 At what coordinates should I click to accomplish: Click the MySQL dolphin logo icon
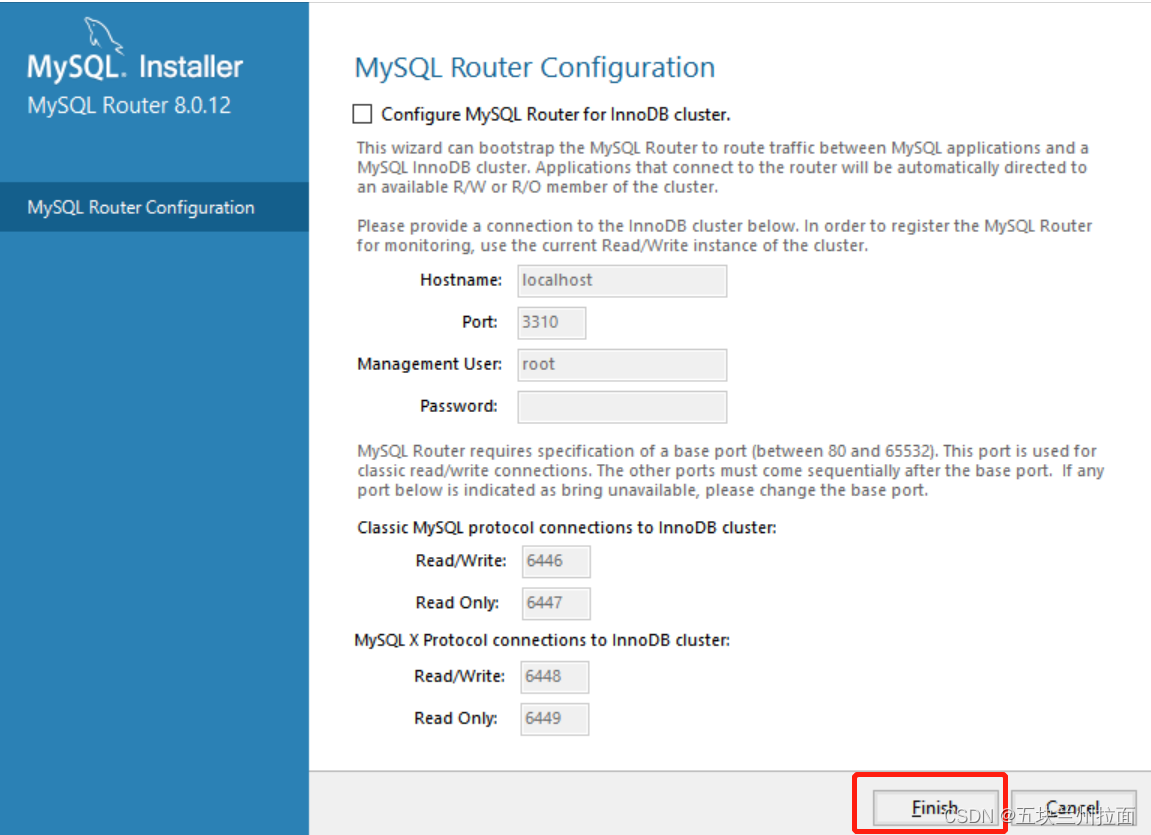[102, 34]
